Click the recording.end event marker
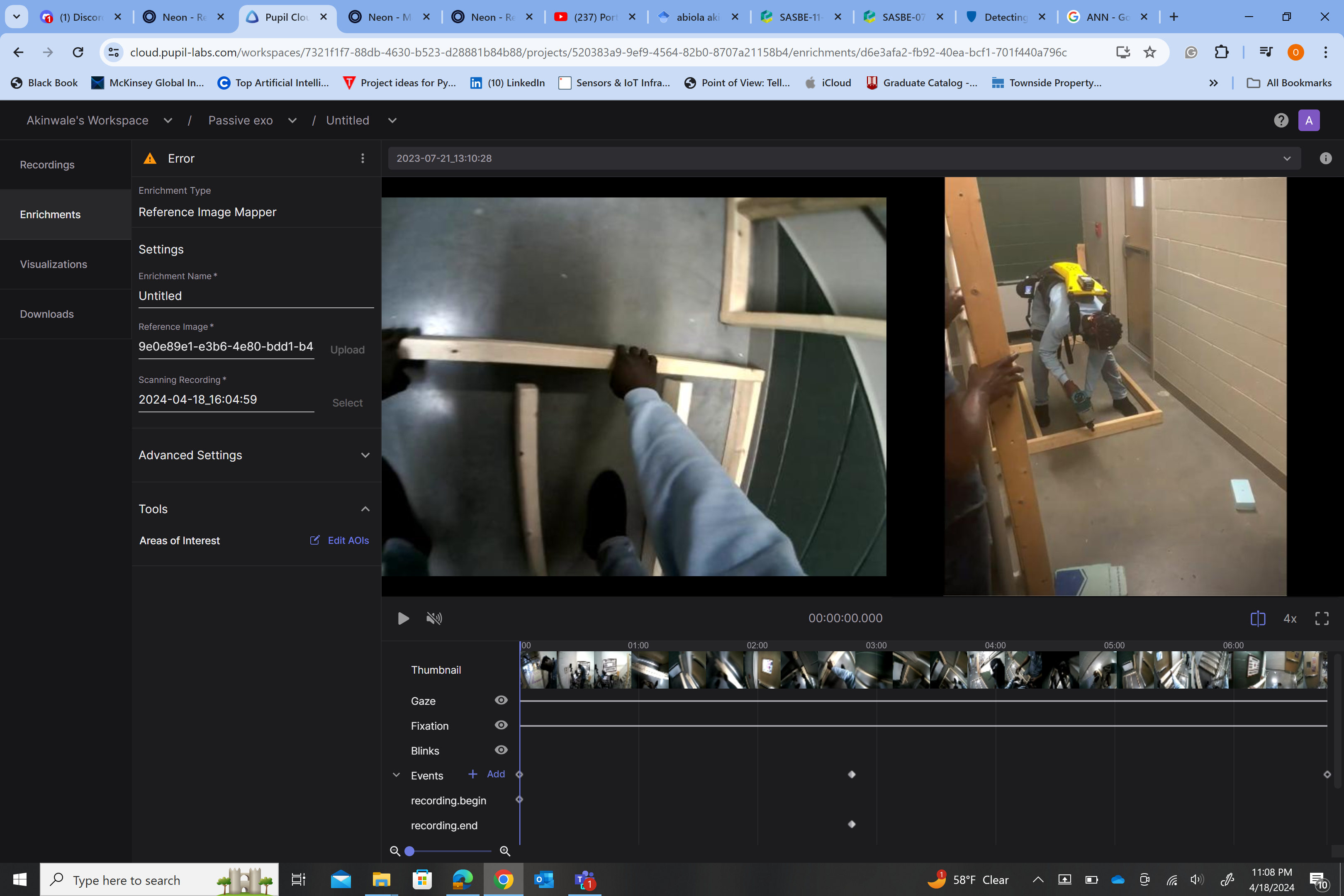 coord(852,824)
